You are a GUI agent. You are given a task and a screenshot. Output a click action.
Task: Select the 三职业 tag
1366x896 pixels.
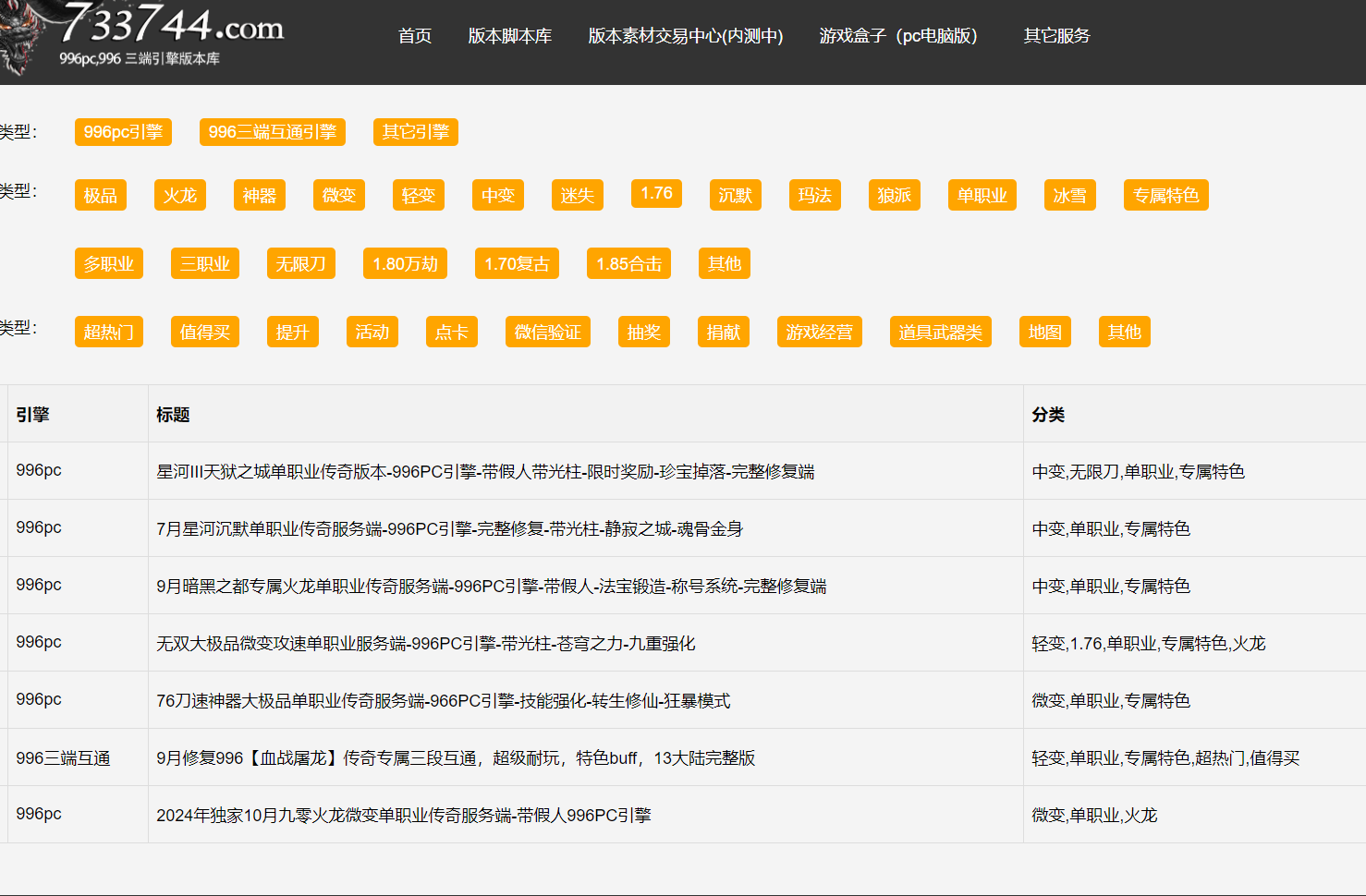point(205,263)
